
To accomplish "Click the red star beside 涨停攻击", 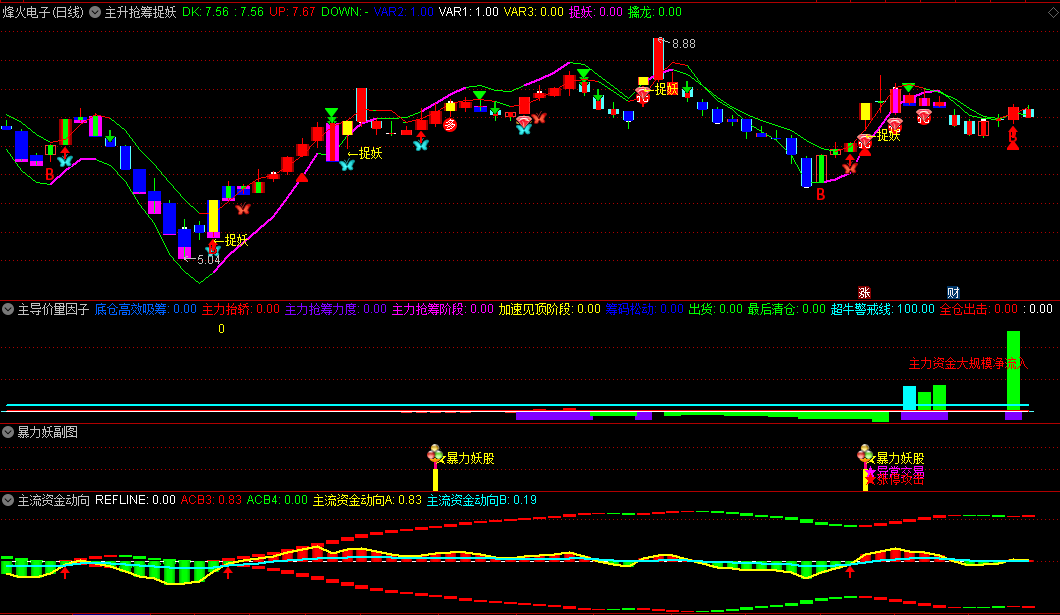I will tap(871, 479).
